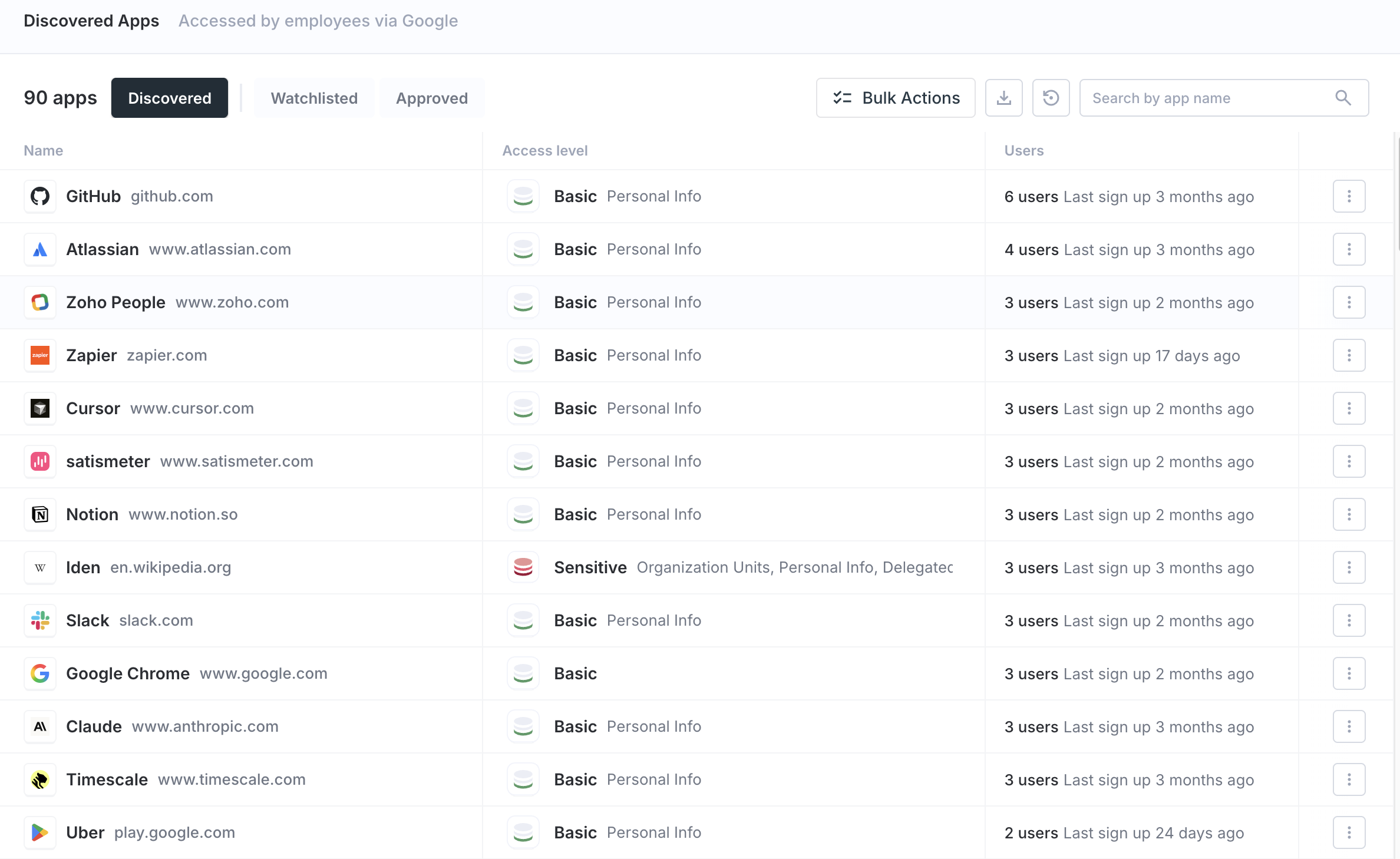Click the search magnifier icon
The height and width of the screenshot is (859, 1400).
[x=1343, y=98]
